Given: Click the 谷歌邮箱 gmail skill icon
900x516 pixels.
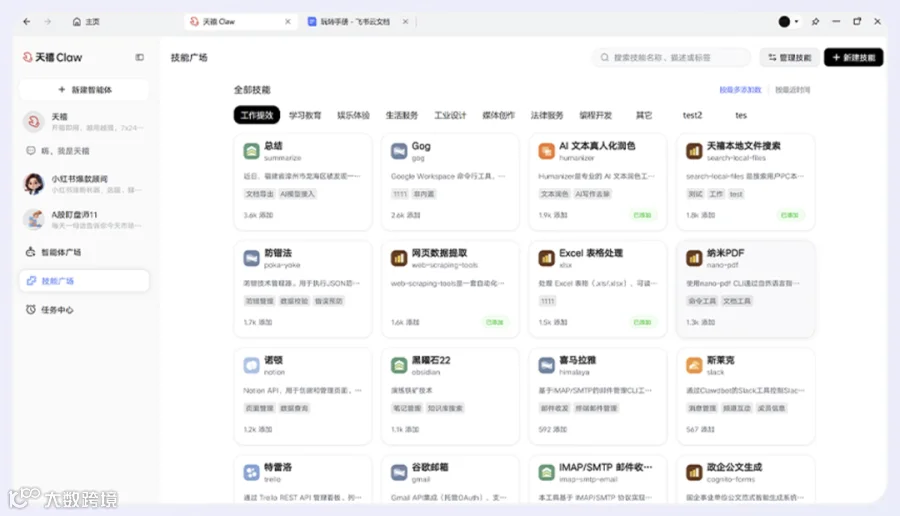Looking at the screenshot, I should pos(399,472).
